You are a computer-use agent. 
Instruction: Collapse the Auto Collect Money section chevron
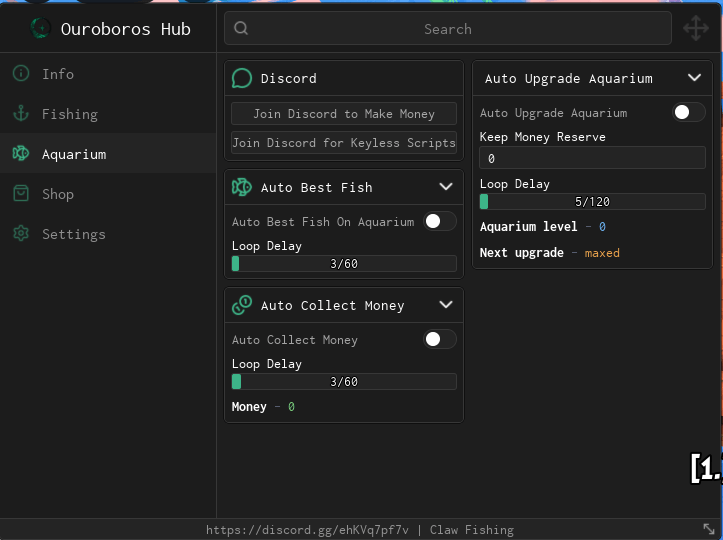446,305
